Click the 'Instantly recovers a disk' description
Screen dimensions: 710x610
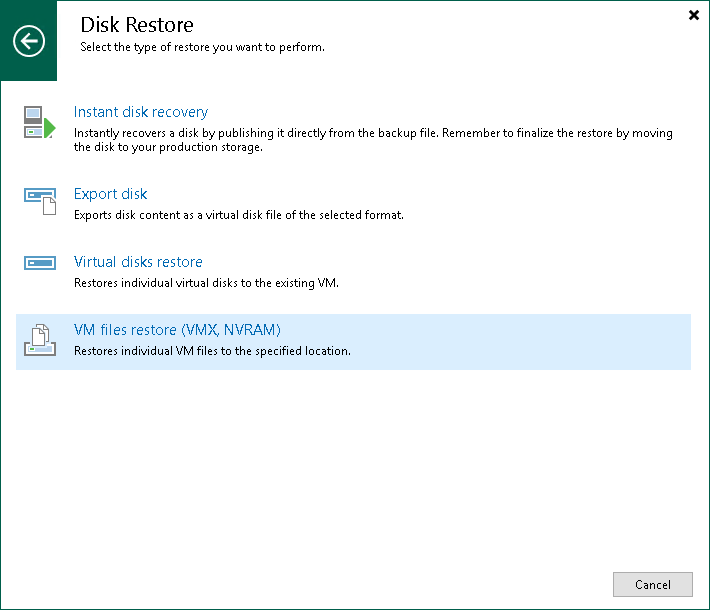[x=373, y=133]
